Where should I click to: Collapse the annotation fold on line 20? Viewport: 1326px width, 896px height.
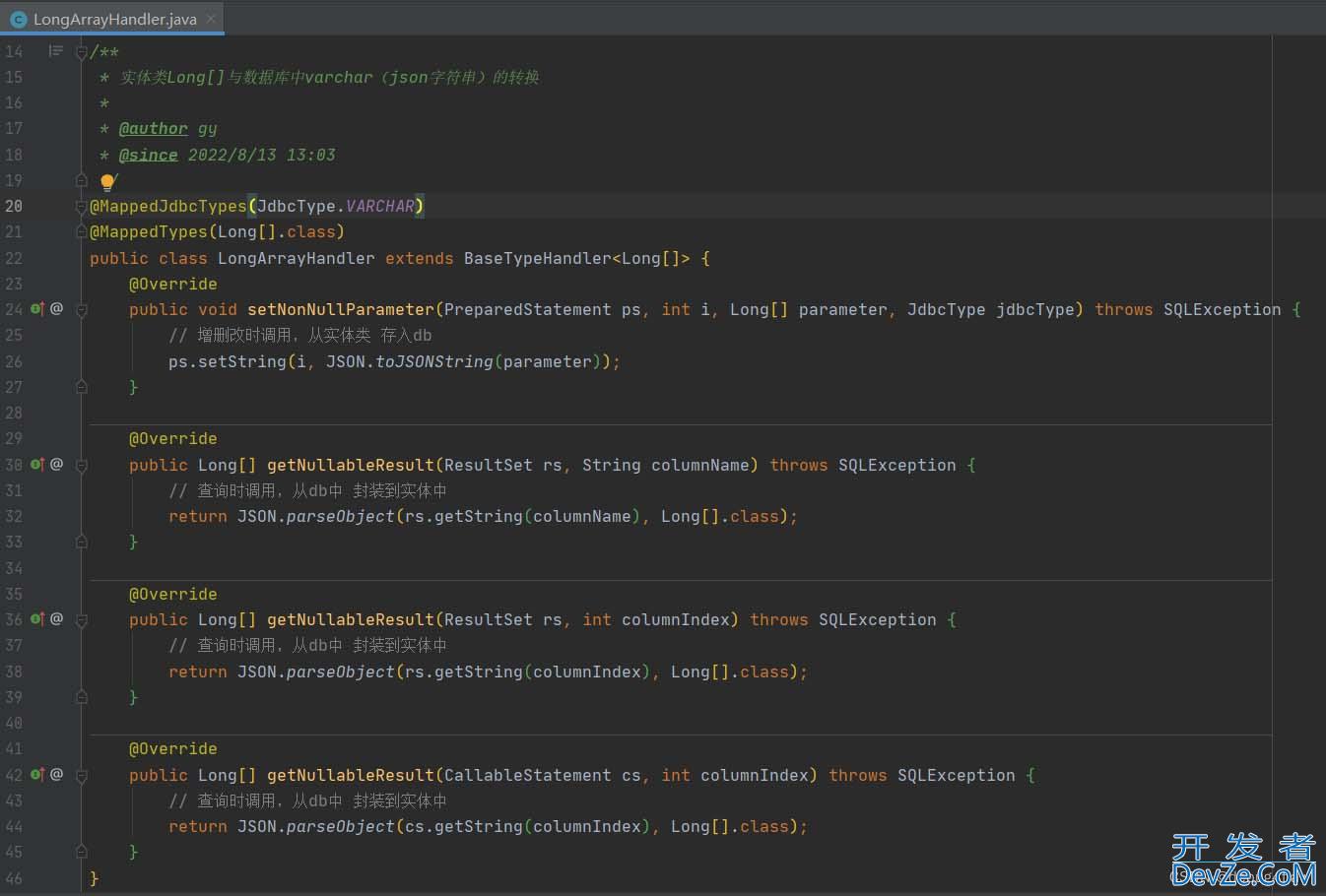(82, 207)
